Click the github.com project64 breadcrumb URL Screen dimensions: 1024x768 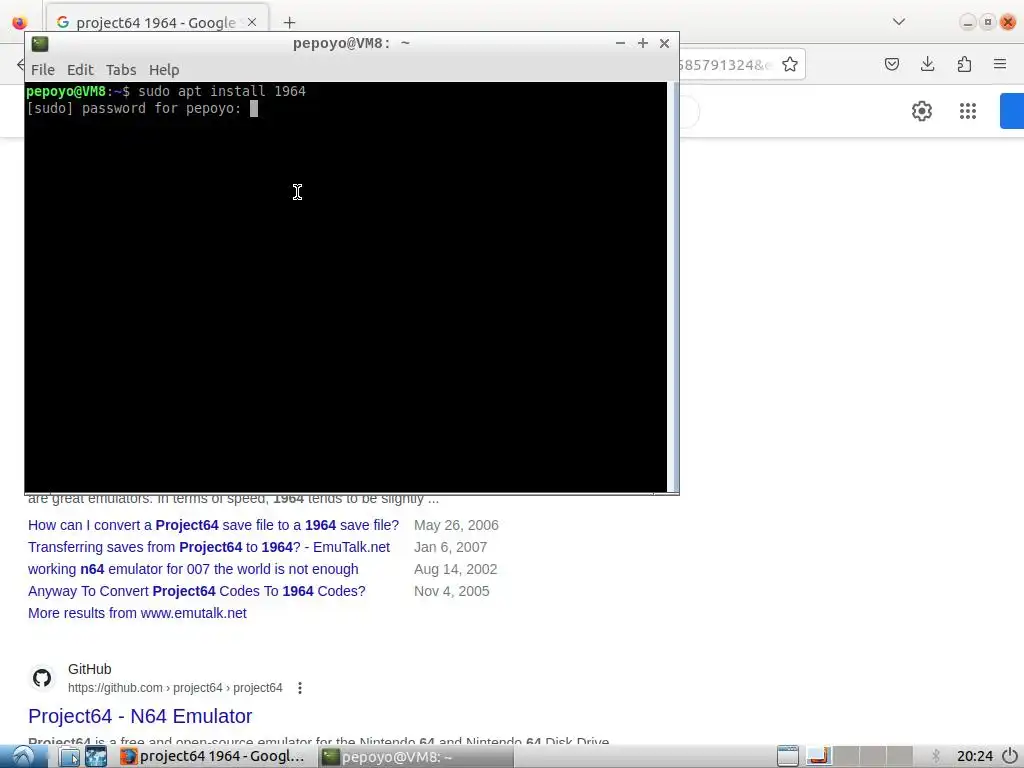click(175, 688)
